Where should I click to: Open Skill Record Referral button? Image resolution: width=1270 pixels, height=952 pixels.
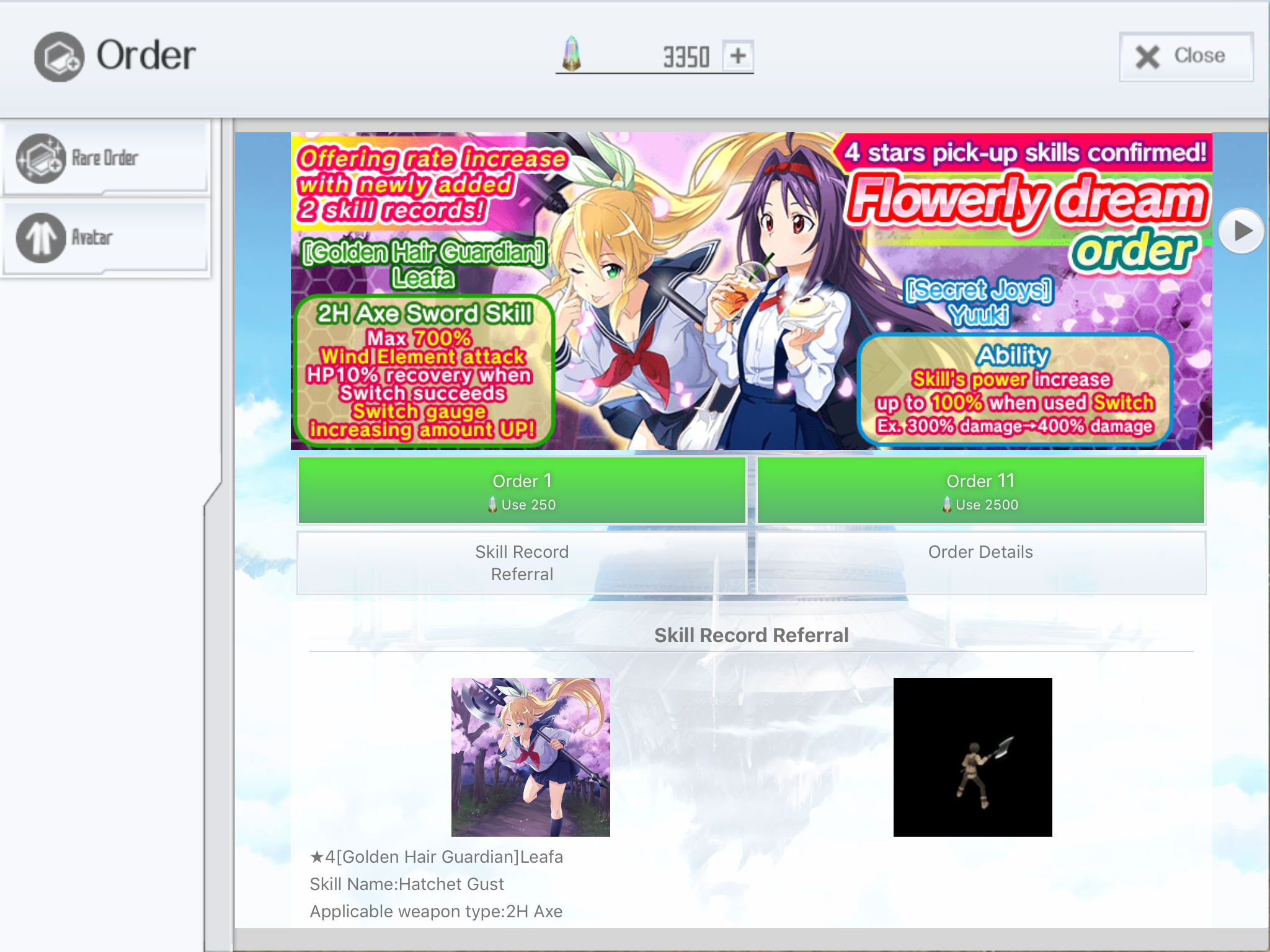pyautogui.click(x=522, y=563)
